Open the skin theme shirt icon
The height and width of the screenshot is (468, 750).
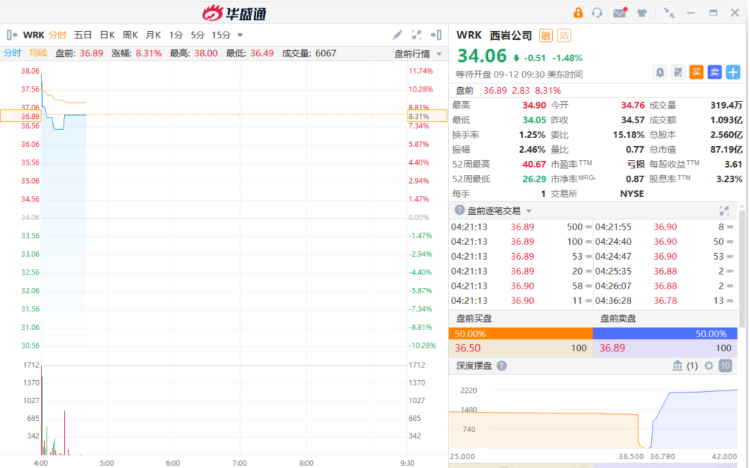click(640, 13)
